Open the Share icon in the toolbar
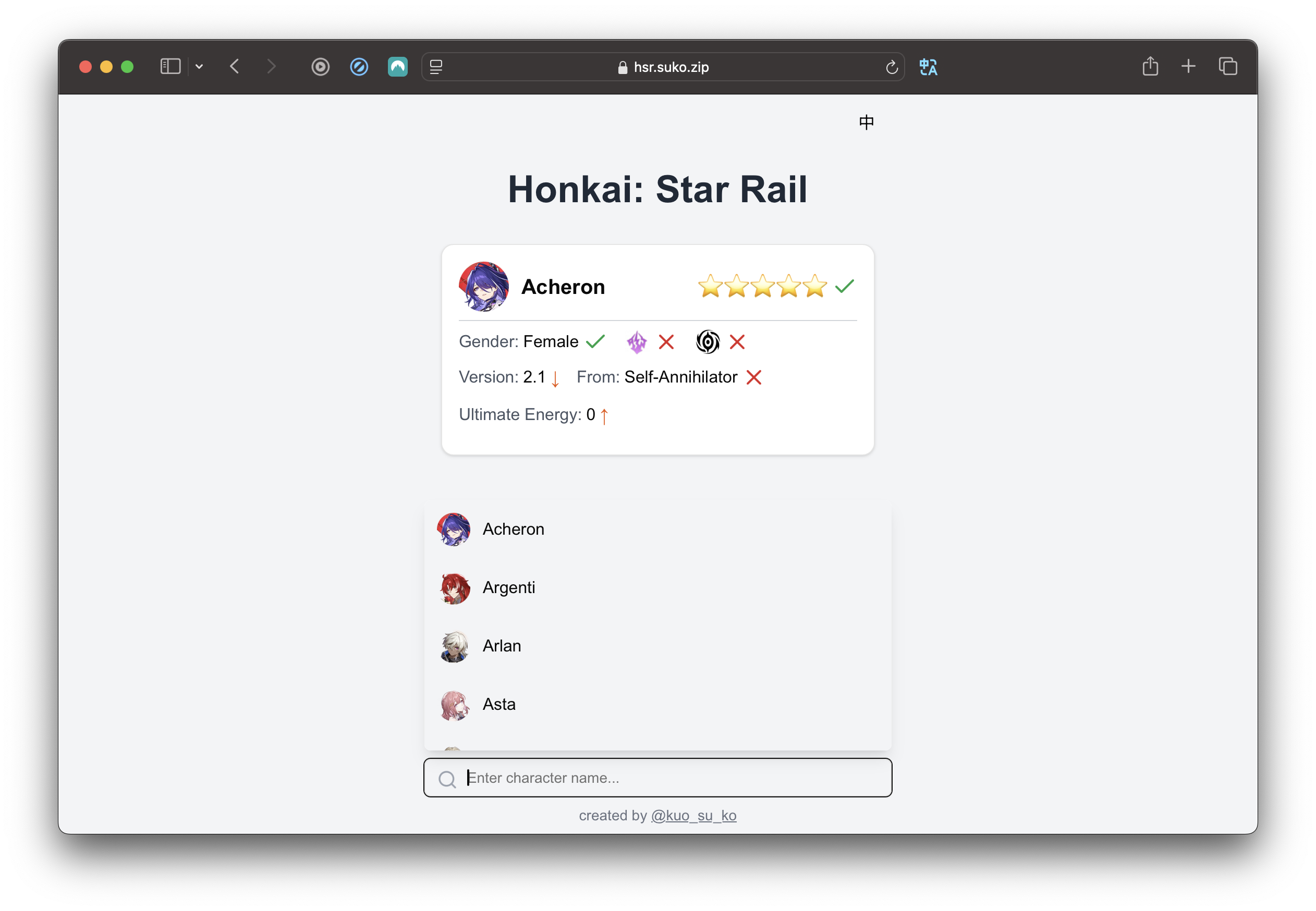 click(x=1150, y=66)
